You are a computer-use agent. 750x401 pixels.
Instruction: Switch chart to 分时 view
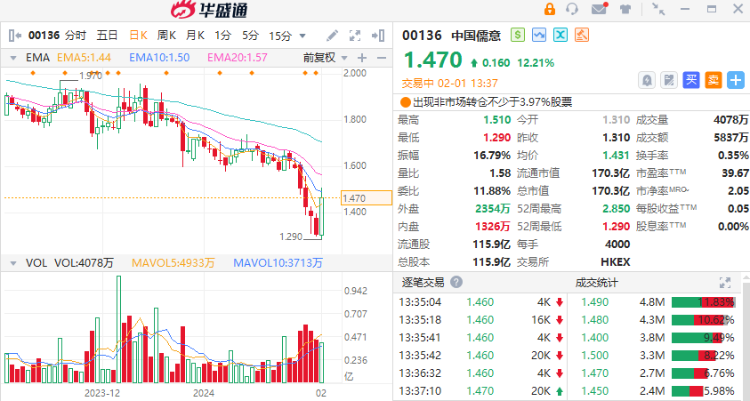pos(76,35)
